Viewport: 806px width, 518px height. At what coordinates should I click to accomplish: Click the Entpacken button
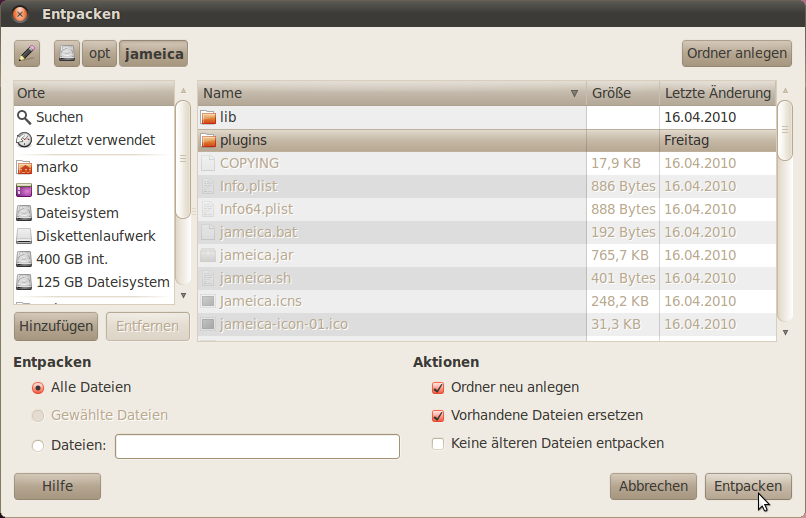click(748, 486)
